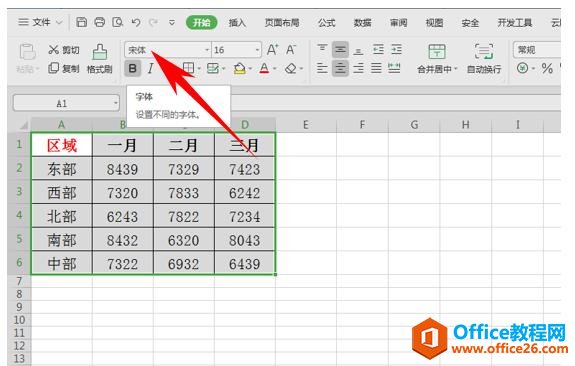Activate the 格式刷 format painter
The height and width of the screenshot is (366, 575).
click(99, 59)
